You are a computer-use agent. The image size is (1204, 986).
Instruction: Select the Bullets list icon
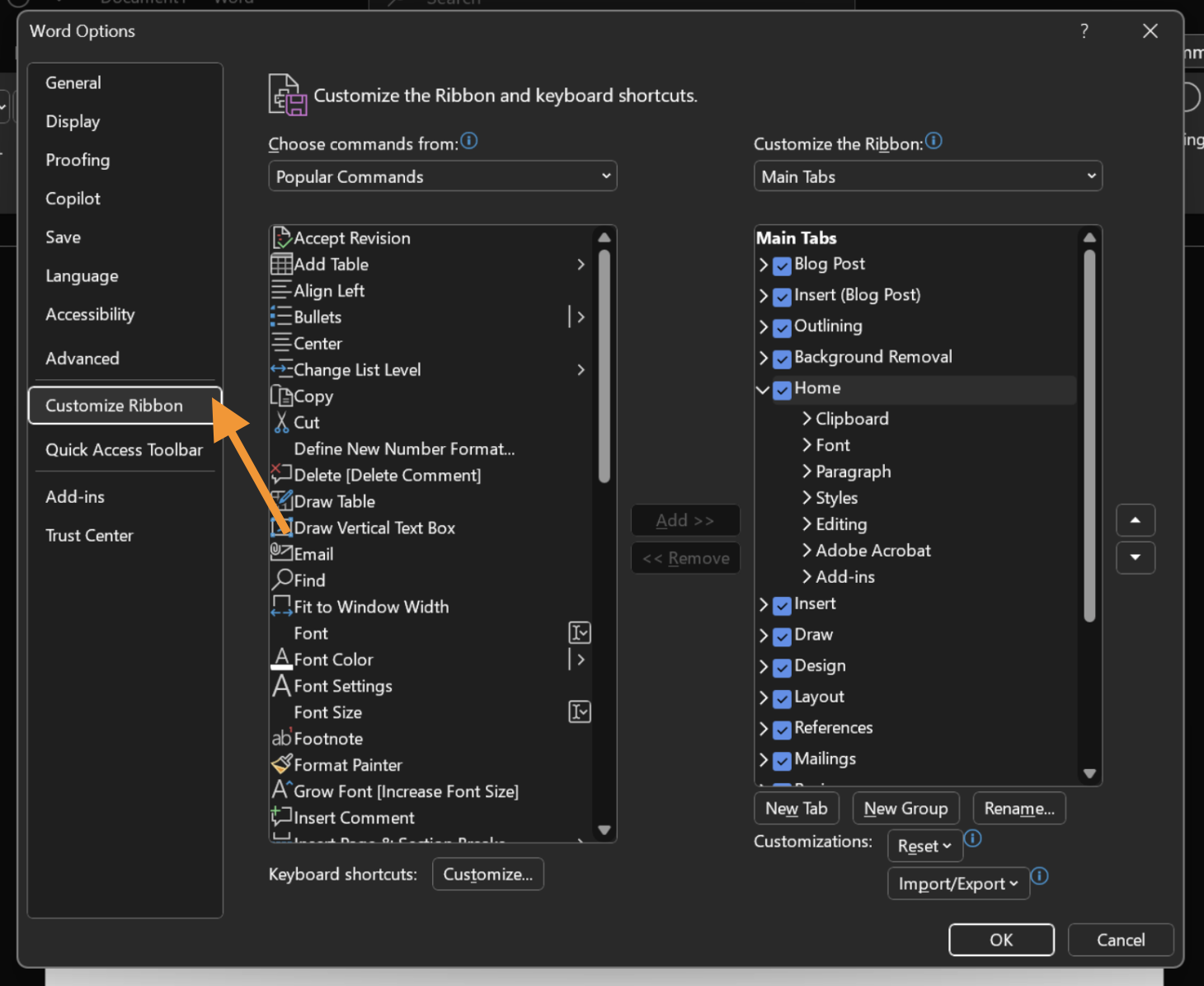(x=281, y=317)
